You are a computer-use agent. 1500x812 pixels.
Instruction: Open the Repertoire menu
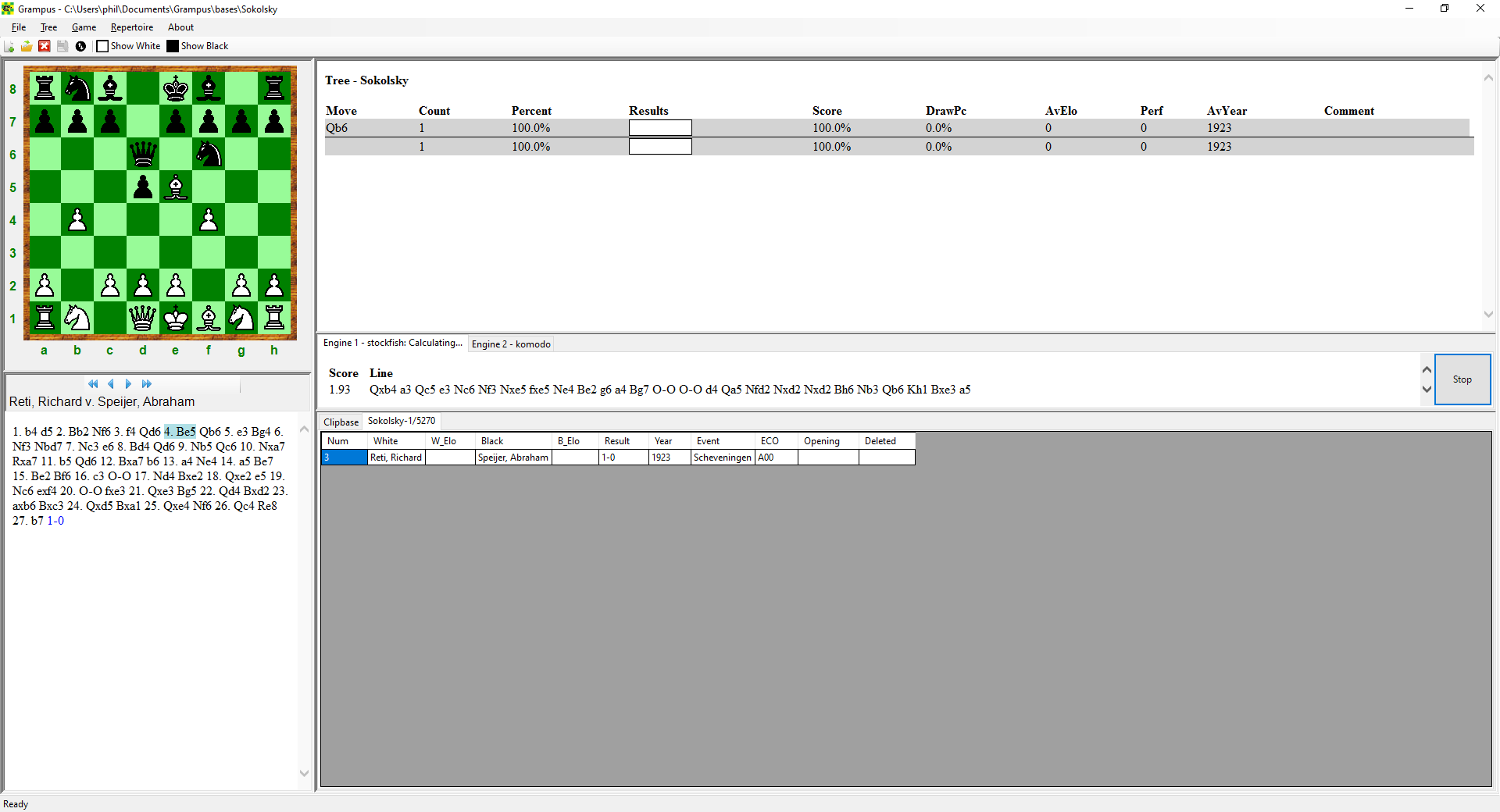coord(132,27)
